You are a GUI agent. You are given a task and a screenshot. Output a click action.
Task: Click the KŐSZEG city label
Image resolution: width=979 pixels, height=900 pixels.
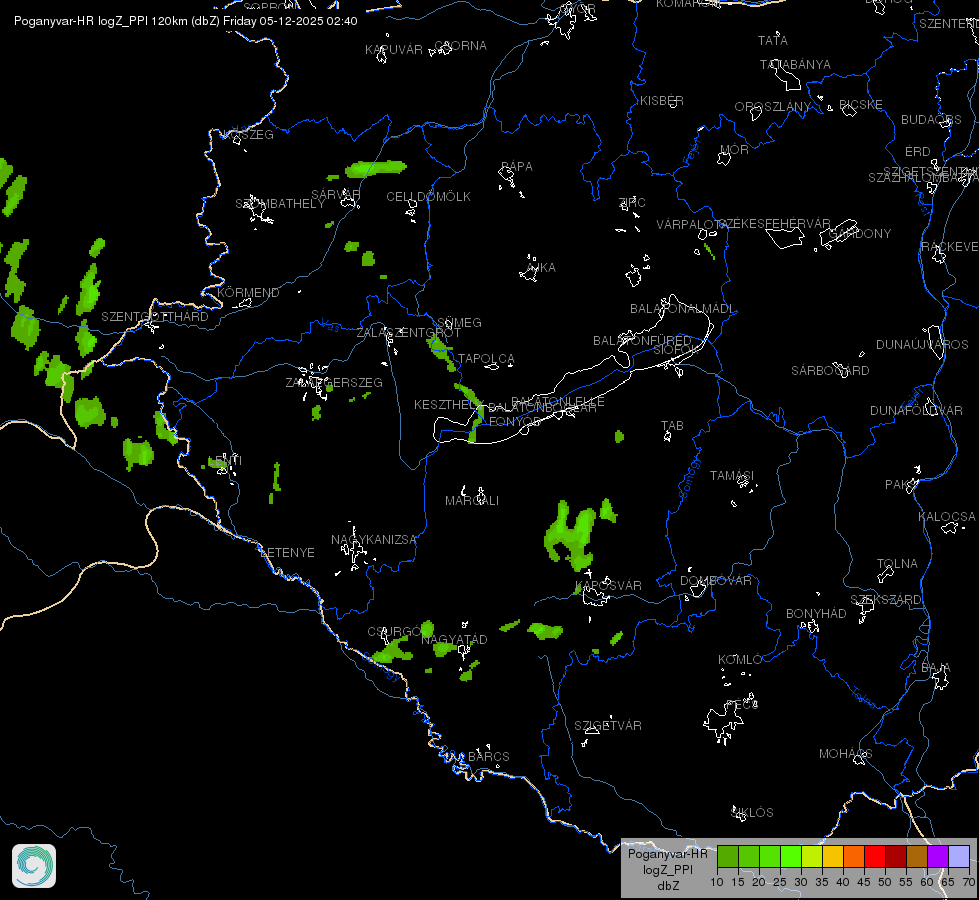click(x=248, y=135)
